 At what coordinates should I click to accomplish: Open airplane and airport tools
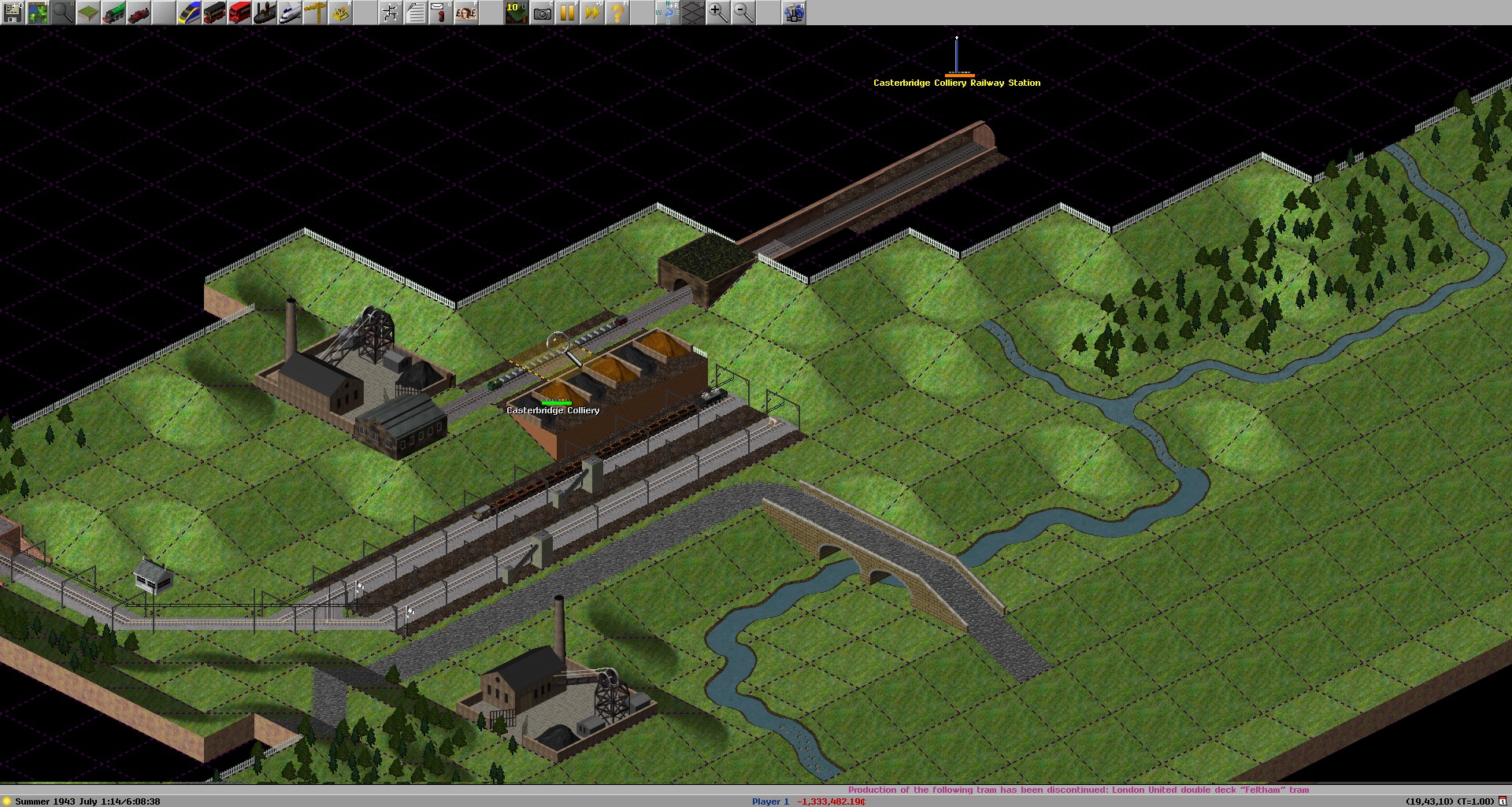point(290,13)
